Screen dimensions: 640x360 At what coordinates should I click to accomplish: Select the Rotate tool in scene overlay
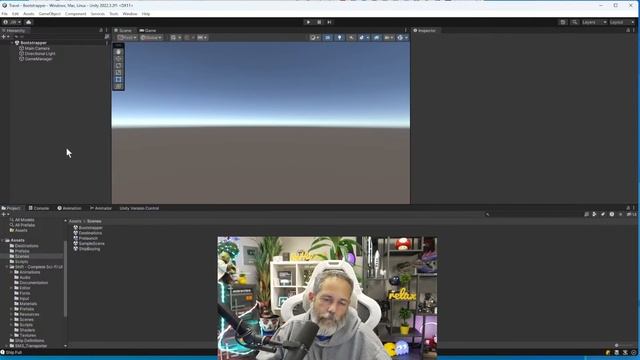click(x=118, y=66)
